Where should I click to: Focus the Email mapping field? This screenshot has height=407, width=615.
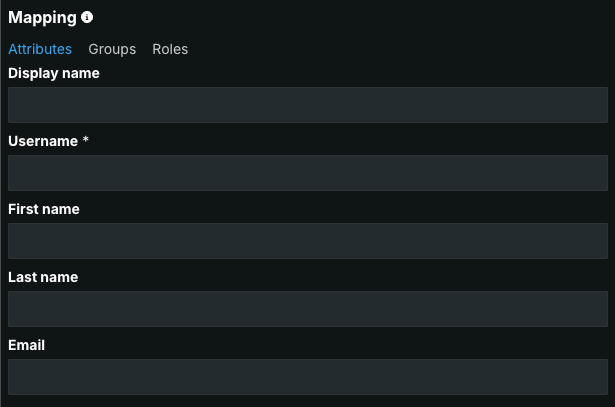307,377
